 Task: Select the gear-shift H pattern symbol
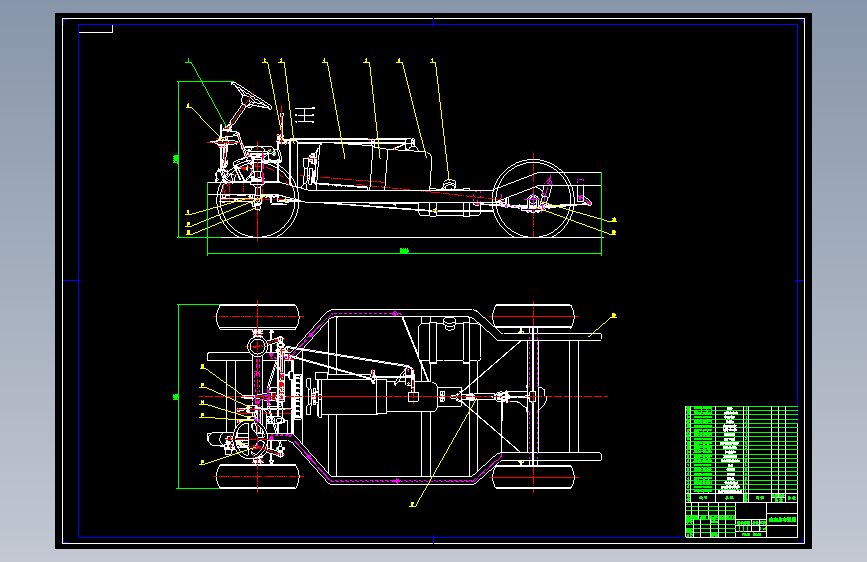[305, 115]
